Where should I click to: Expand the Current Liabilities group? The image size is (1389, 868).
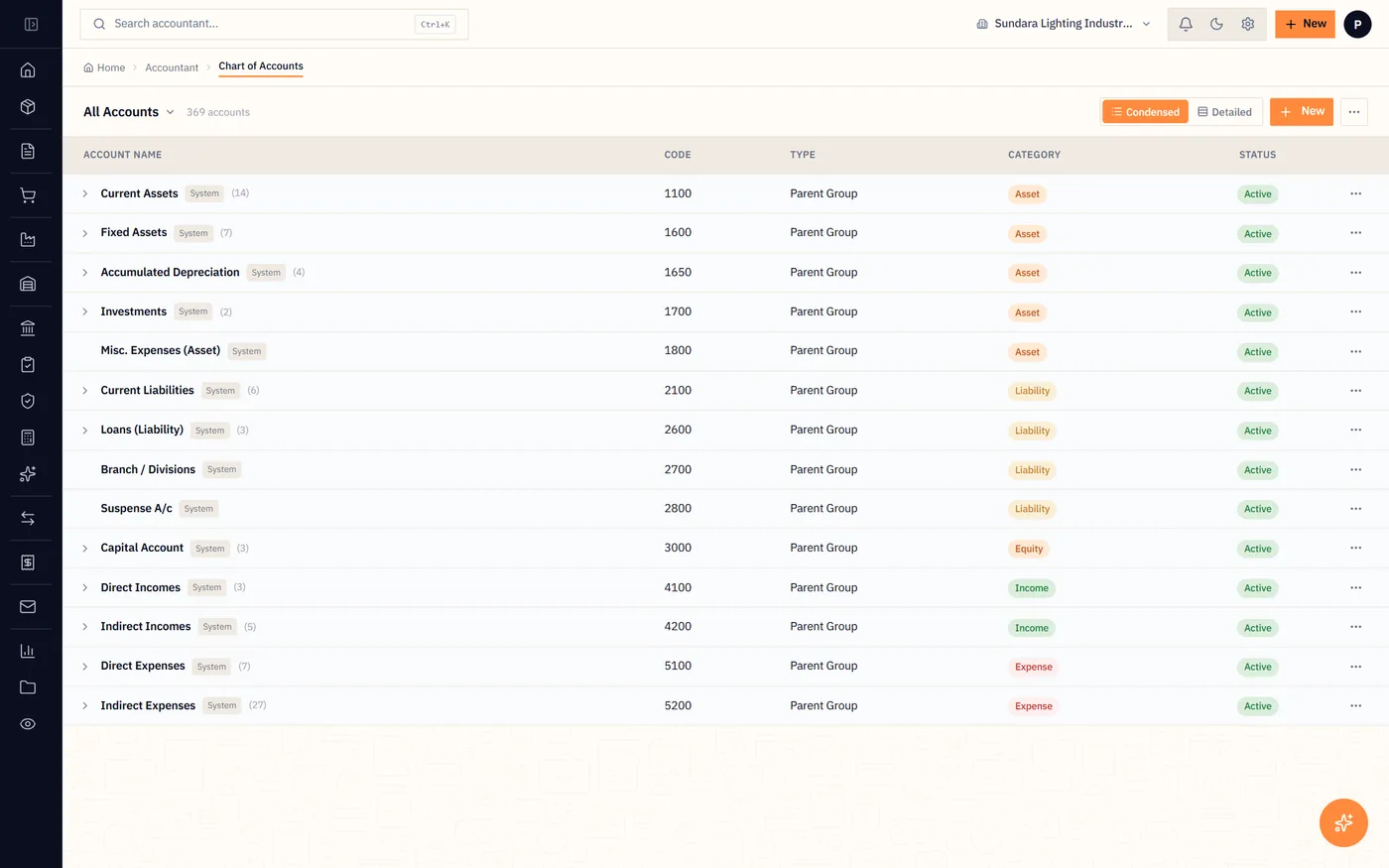pyautogui.click(x=85, y=391)
